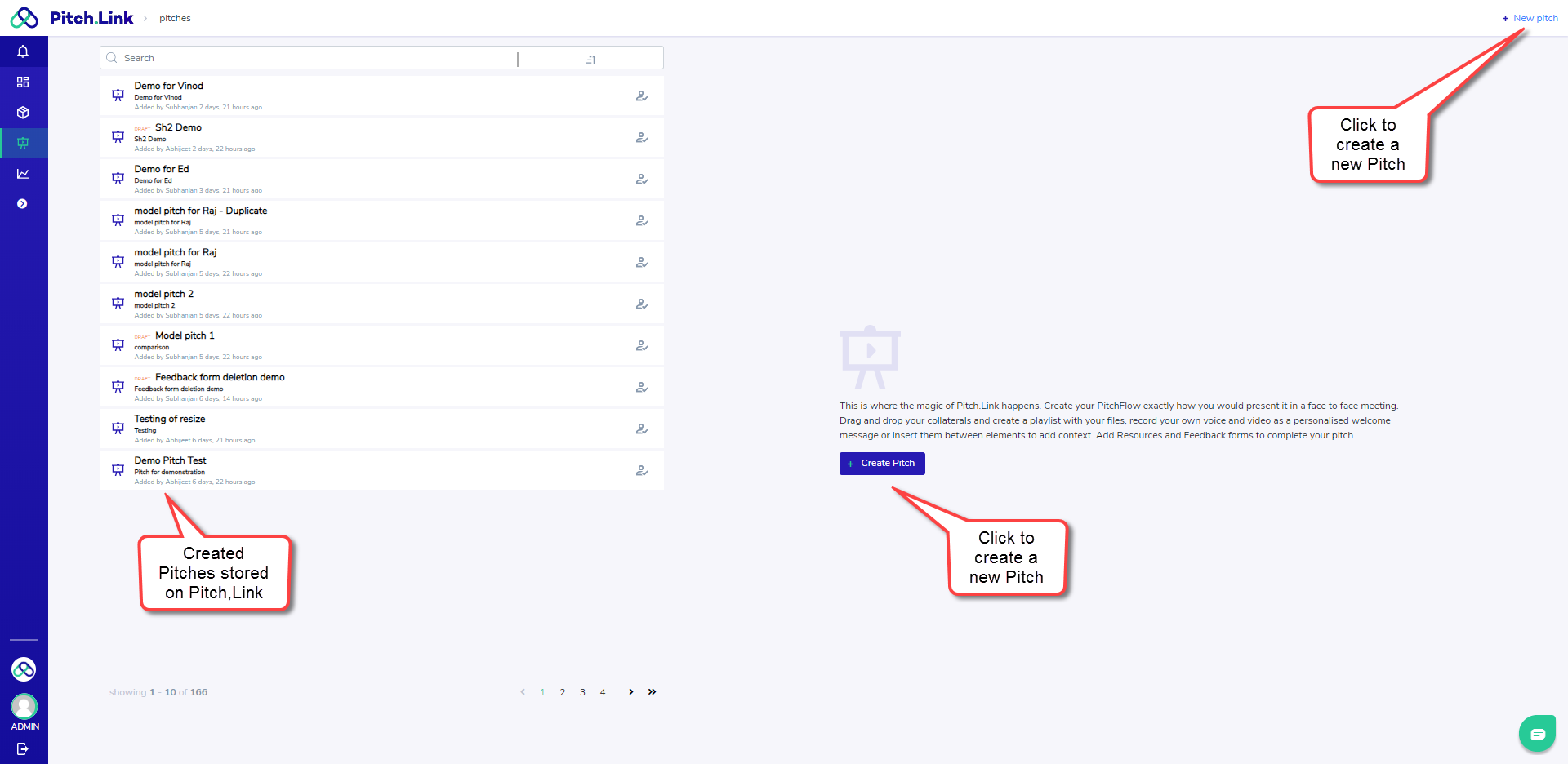Open the chat support widget

click(x=1537, y=734)
